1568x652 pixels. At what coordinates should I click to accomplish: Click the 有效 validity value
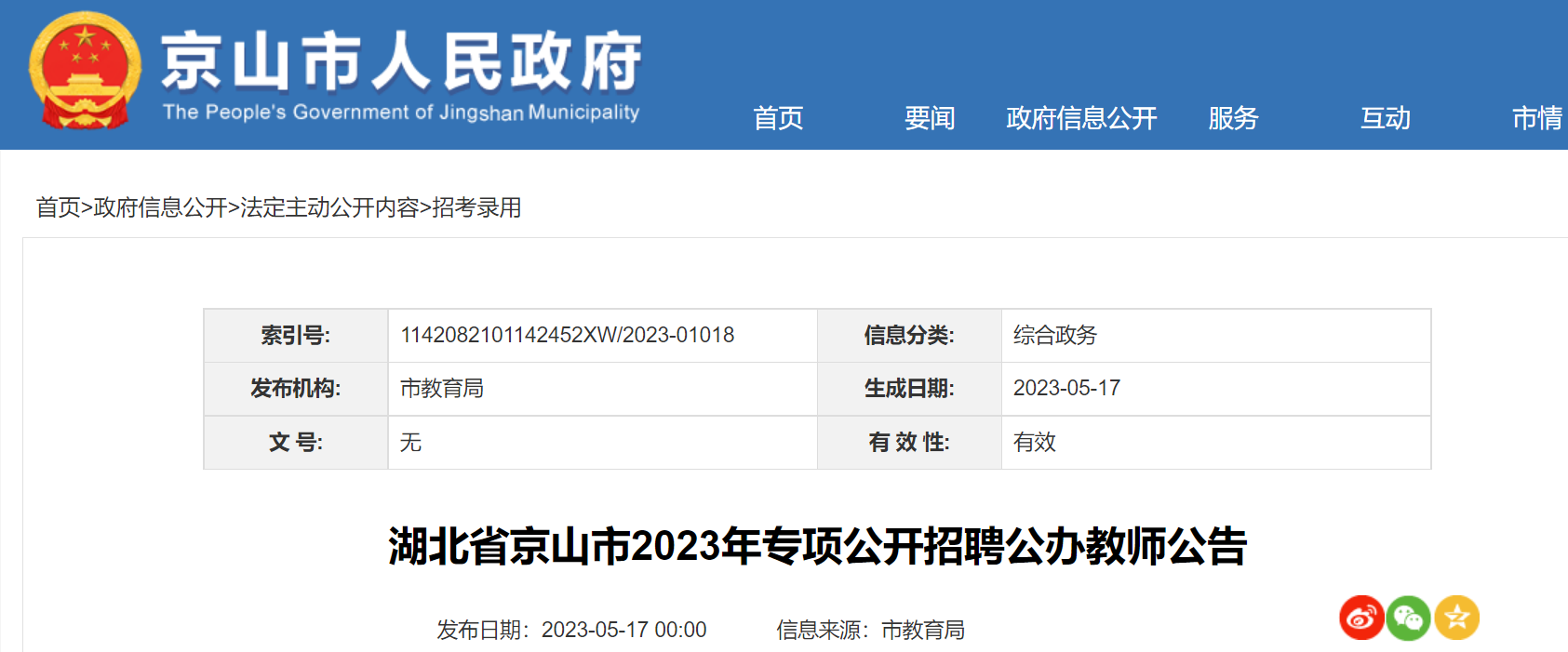pos(1035,443)
